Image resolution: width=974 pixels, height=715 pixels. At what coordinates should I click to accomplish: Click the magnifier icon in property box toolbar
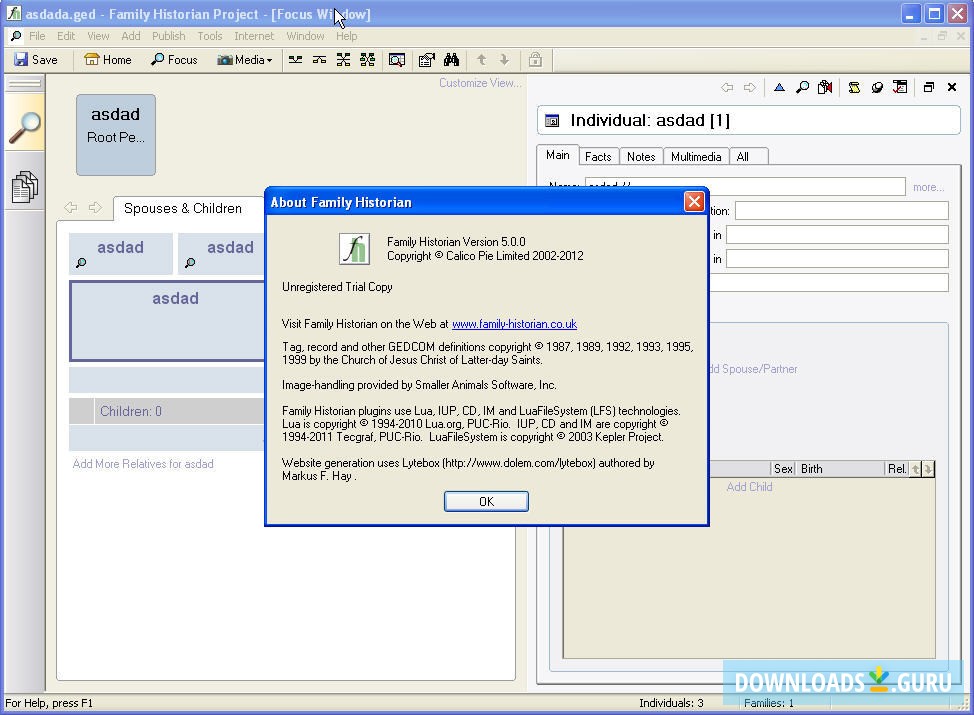coord(803,88)
